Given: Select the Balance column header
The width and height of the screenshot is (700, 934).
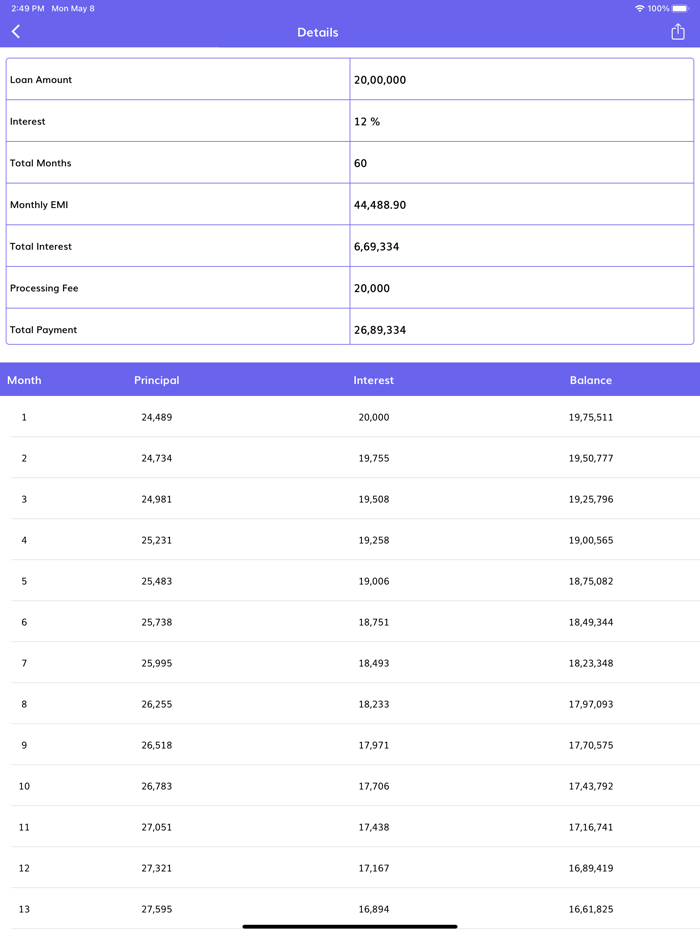Looking at the screenshot, I should point(590,380).
